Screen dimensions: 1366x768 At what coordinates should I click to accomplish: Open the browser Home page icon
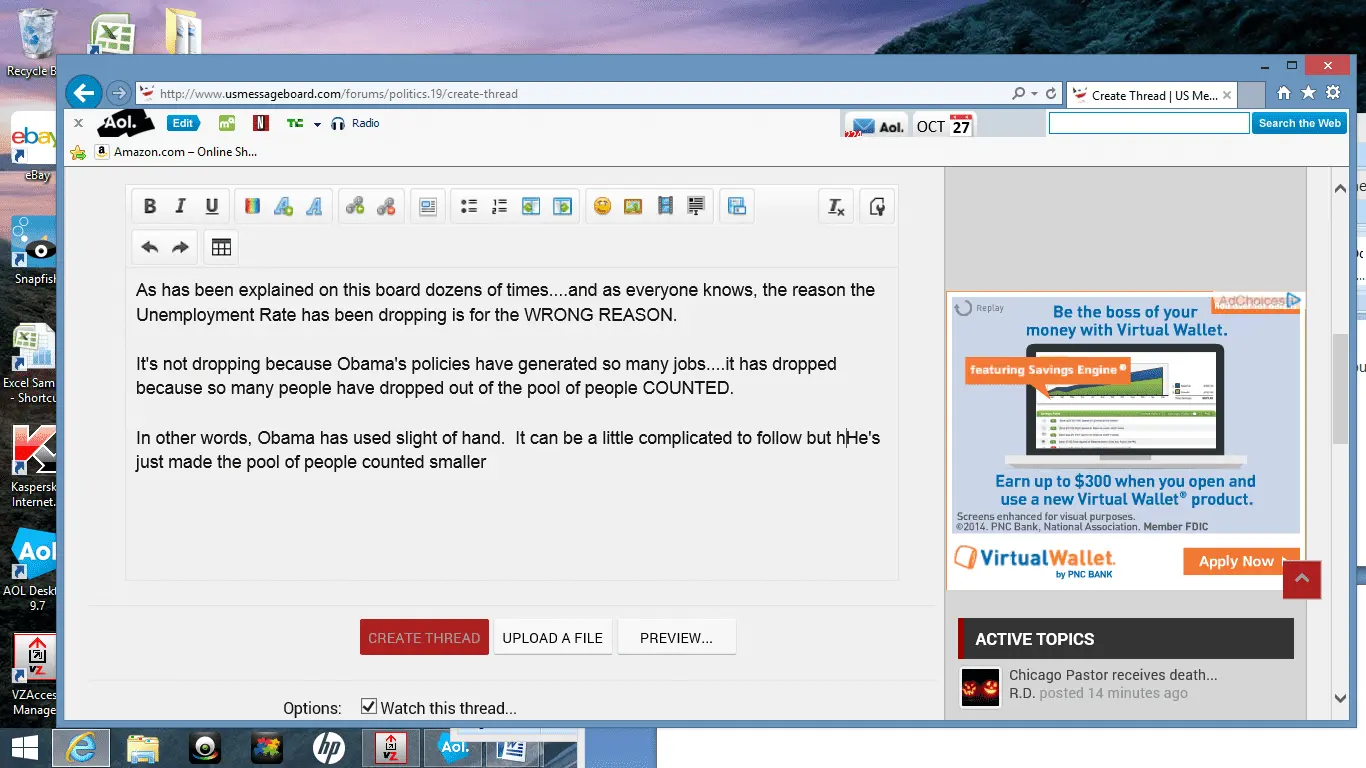pyautogui.click(x=1284, y=93)
